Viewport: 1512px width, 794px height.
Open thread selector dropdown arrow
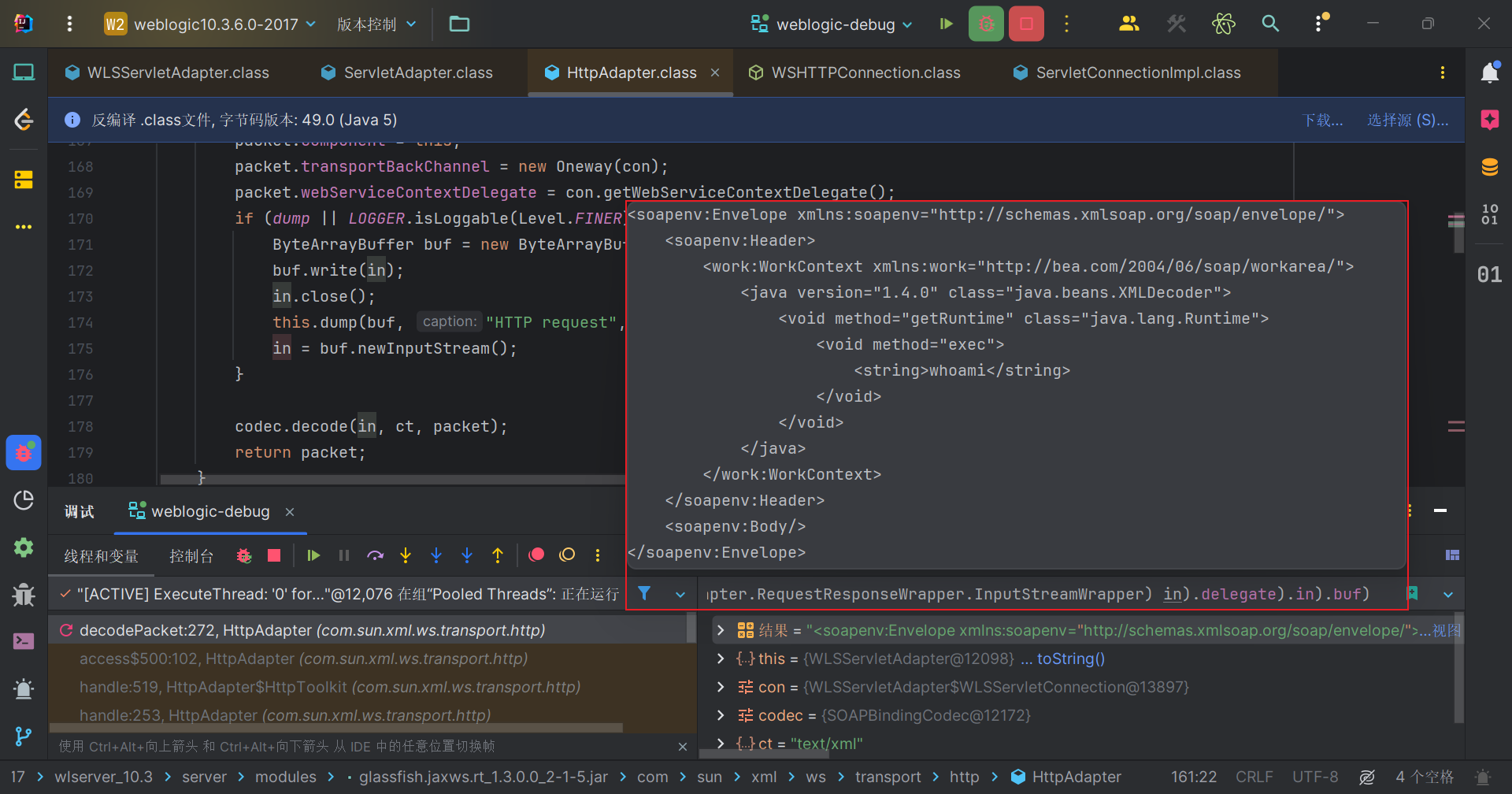680,595
